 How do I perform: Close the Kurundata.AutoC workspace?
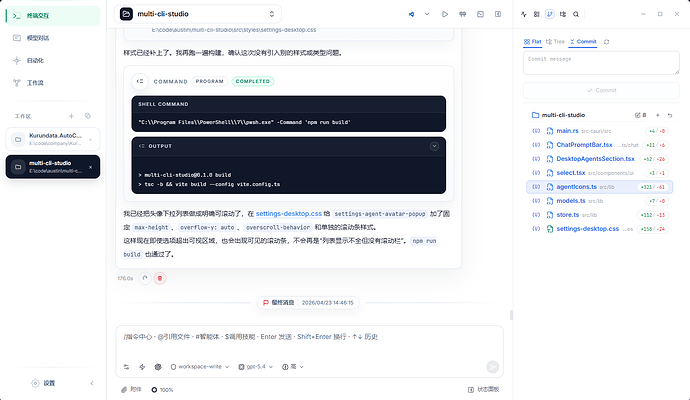click(x=90, y=139)
